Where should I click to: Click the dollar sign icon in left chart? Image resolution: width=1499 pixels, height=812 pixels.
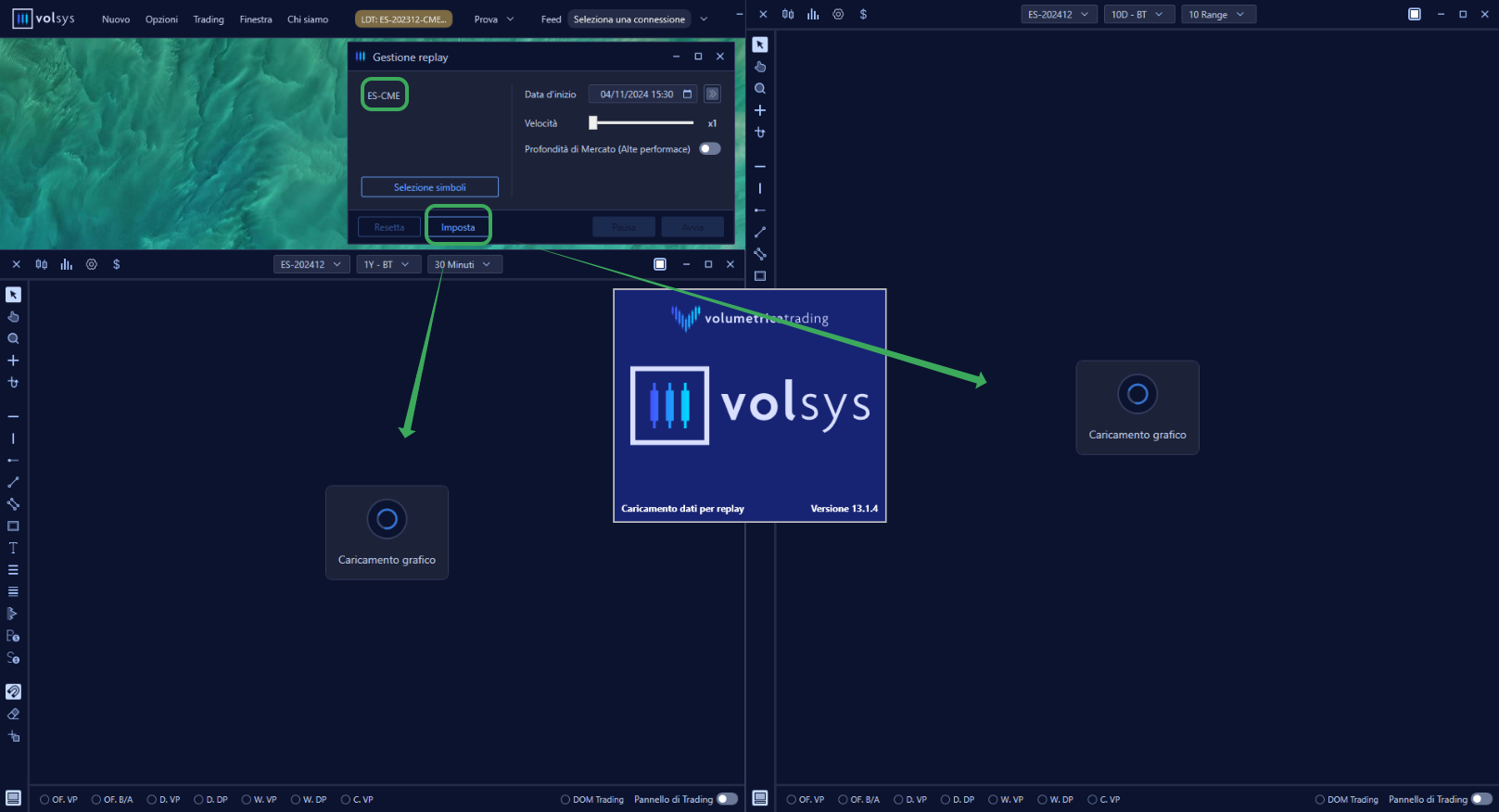(116, 264)
